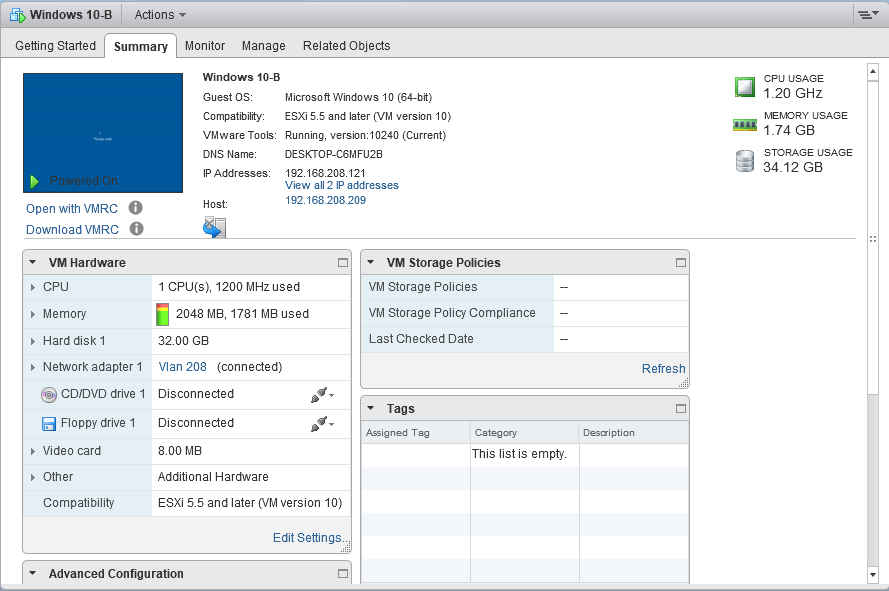The height and width of the screenshot is (591, 889).
Task: Maximize the VM Storage Policies panel
Action: coord(681,263)
